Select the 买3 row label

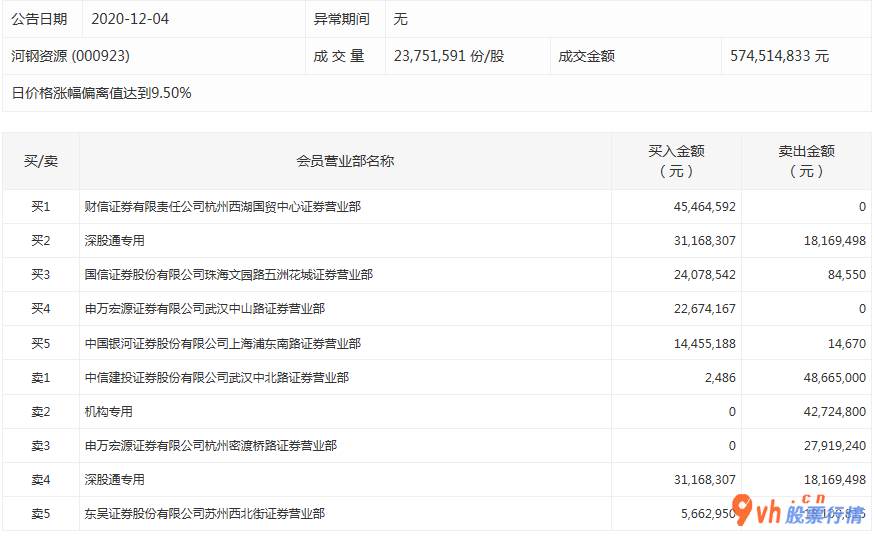coord(41,275)
